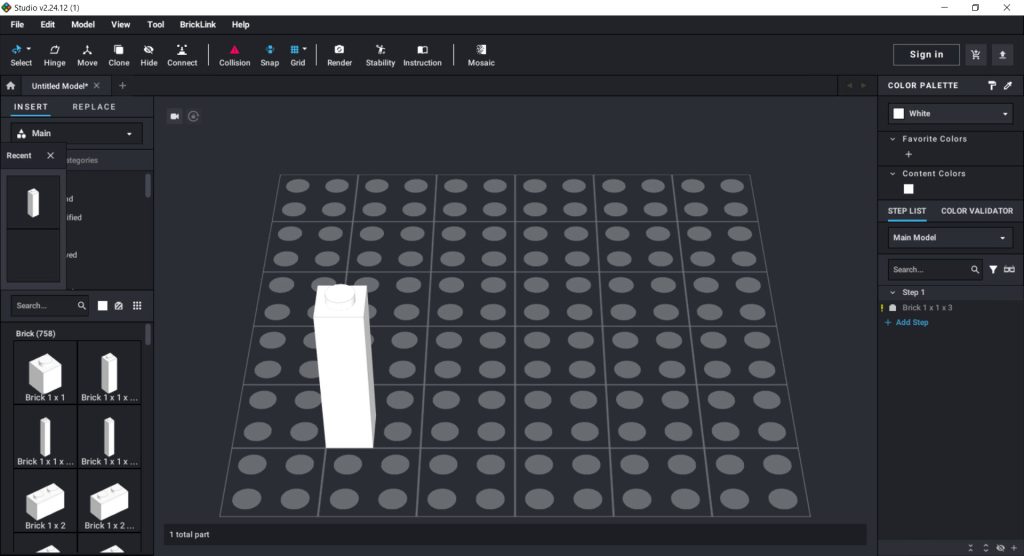This screenshot has height=556, width=1024.
Task: Click the eyedropper icon in Color Palette
Action: pos(1008,86)
